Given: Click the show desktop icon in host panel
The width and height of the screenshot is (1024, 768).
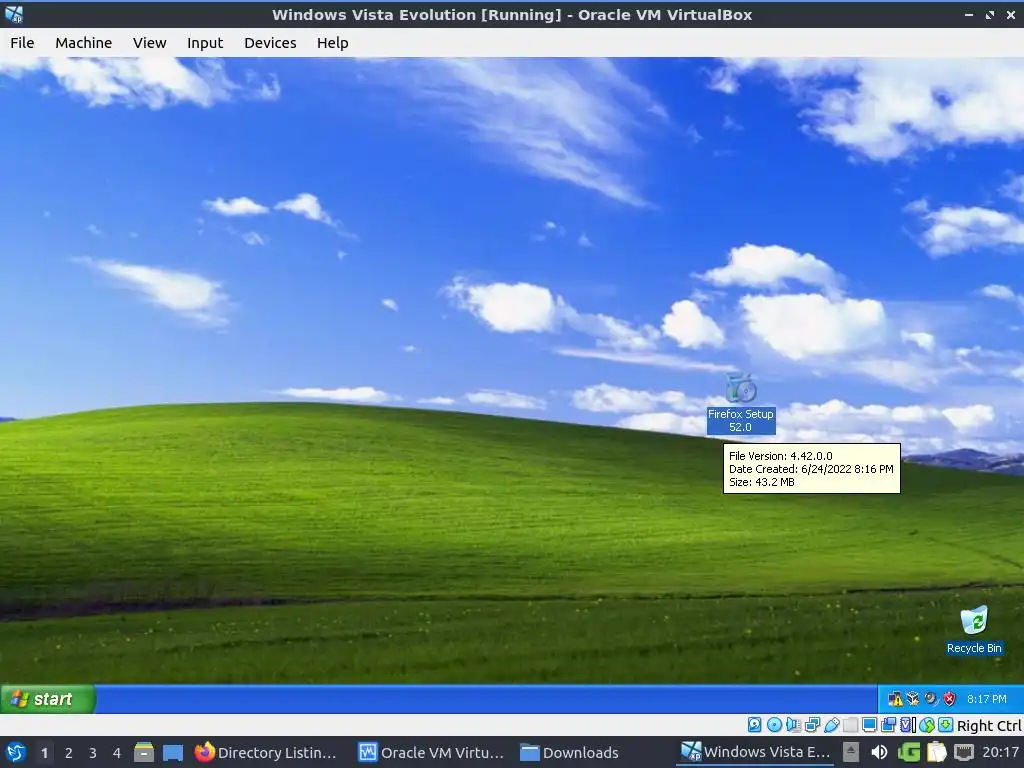Looking at the screenshot, I should pos(173,752).
